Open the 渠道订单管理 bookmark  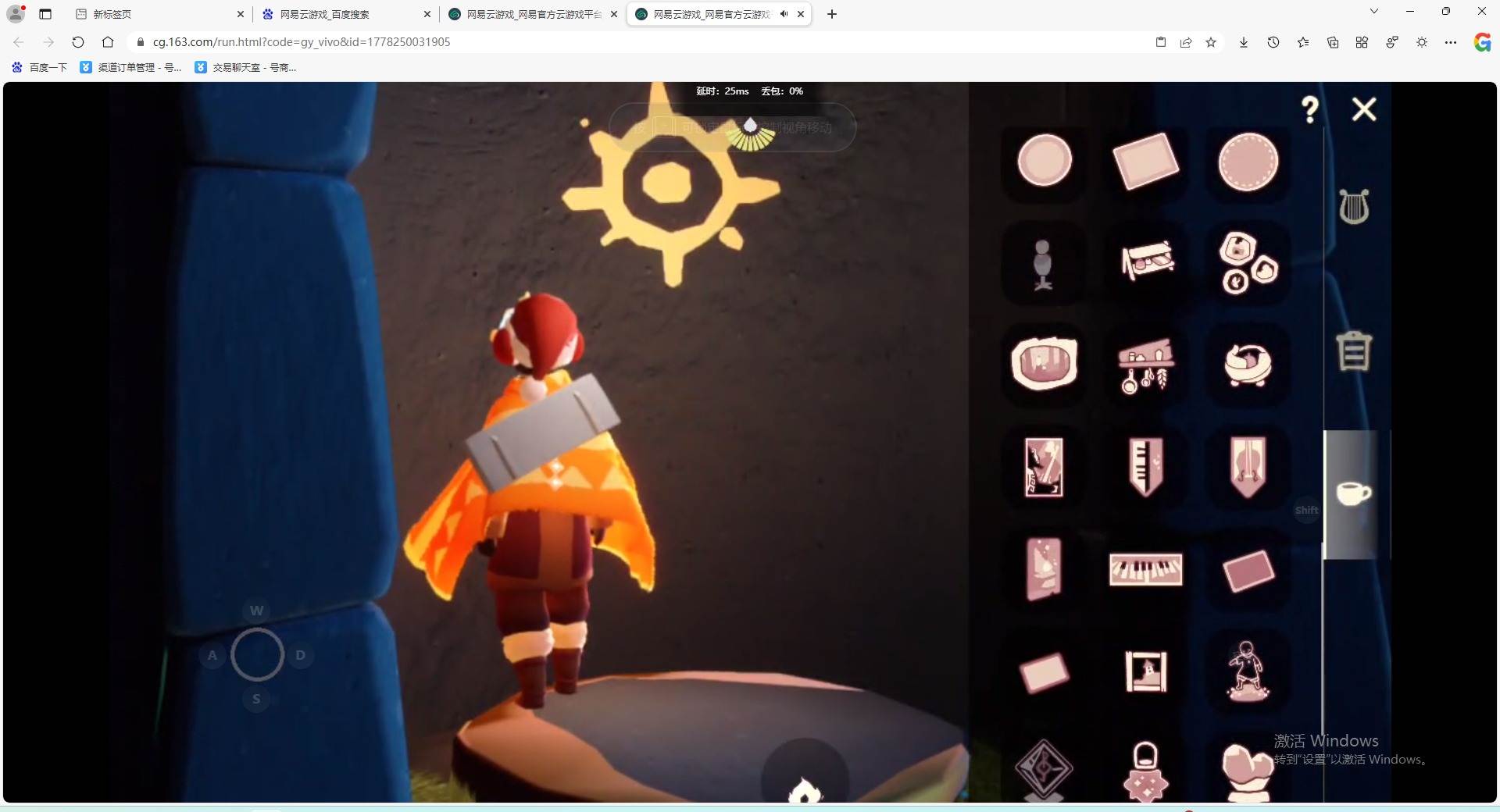coord(131,67)
